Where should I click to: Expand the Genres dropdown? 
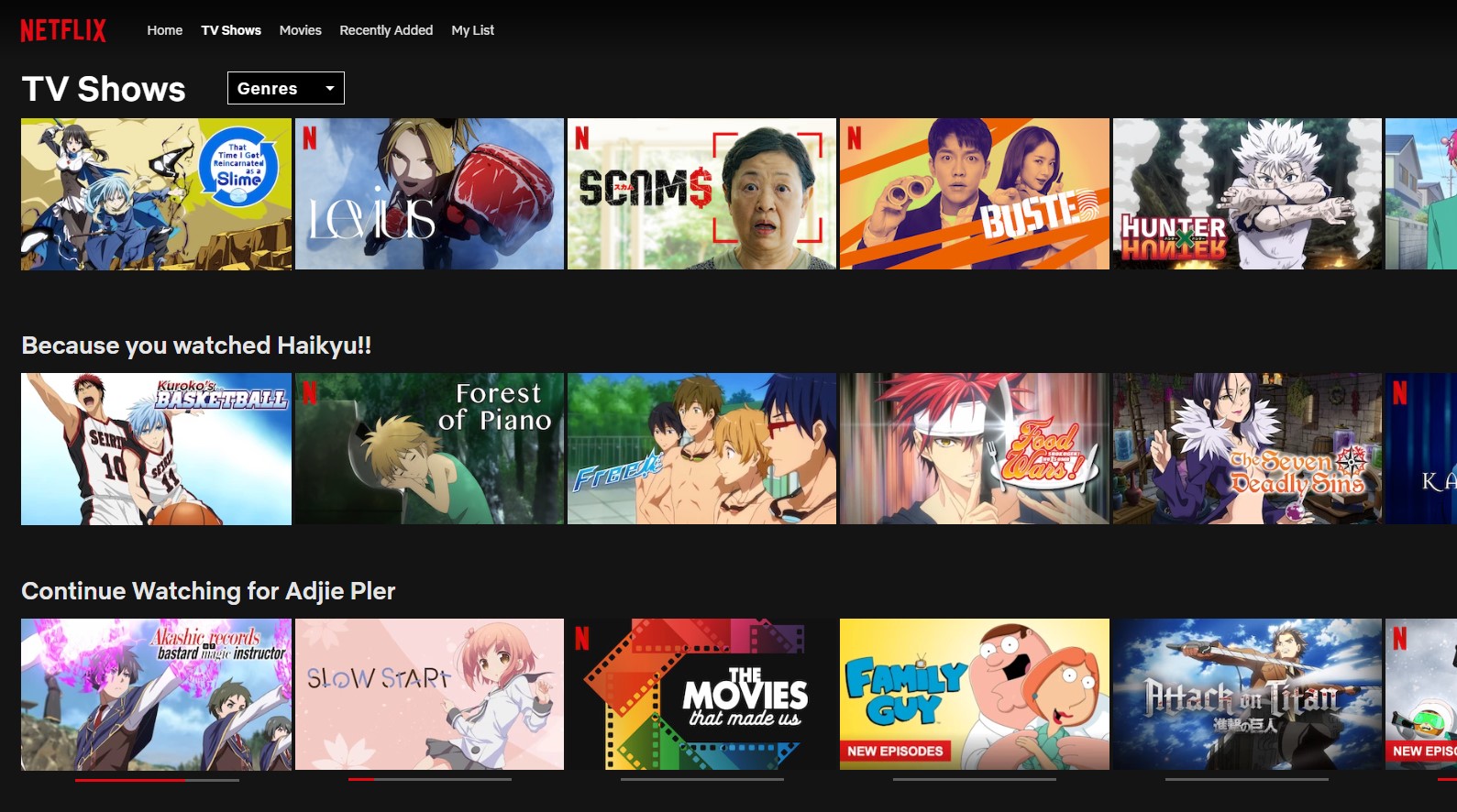[286, 88]
